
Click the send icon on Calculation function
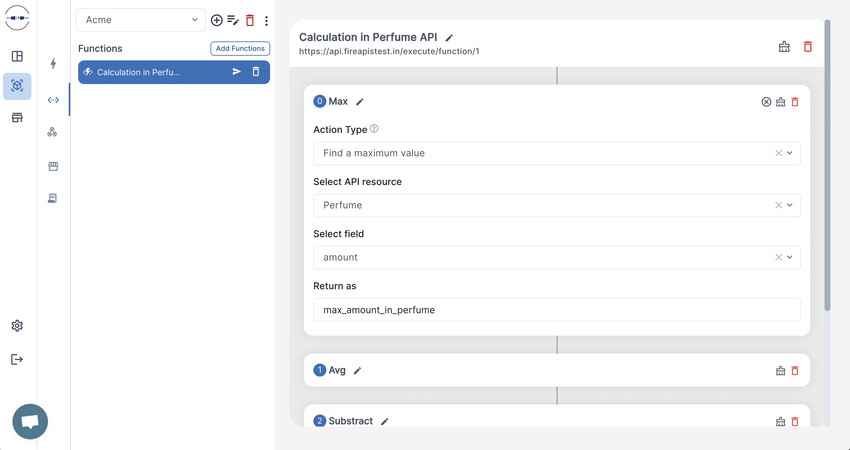[x=236, y=72]
